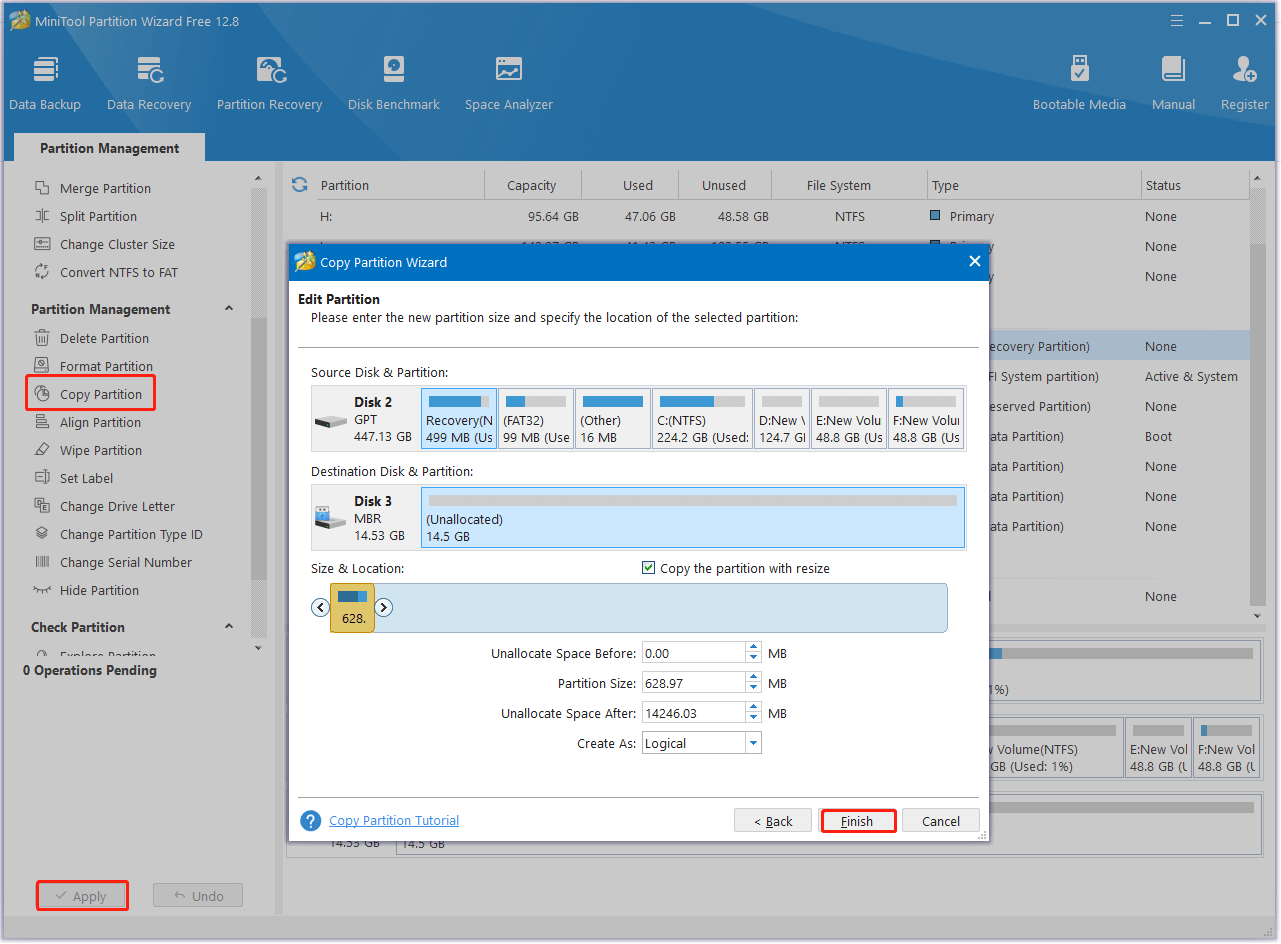Screen dimensions: 1281x944
Task: Open the application hamburger menu
Action: [x=1179, y=20]
